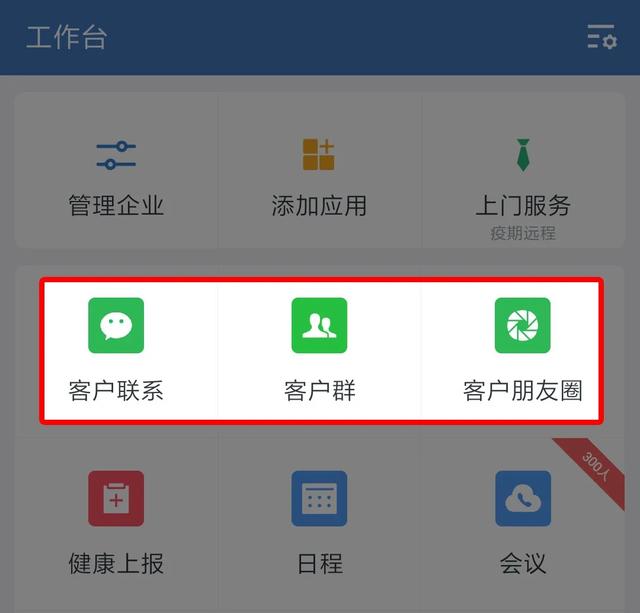This screenshot has width=640, height=613.
Task: Select the 添加应用 label
Action: (319, 205)
